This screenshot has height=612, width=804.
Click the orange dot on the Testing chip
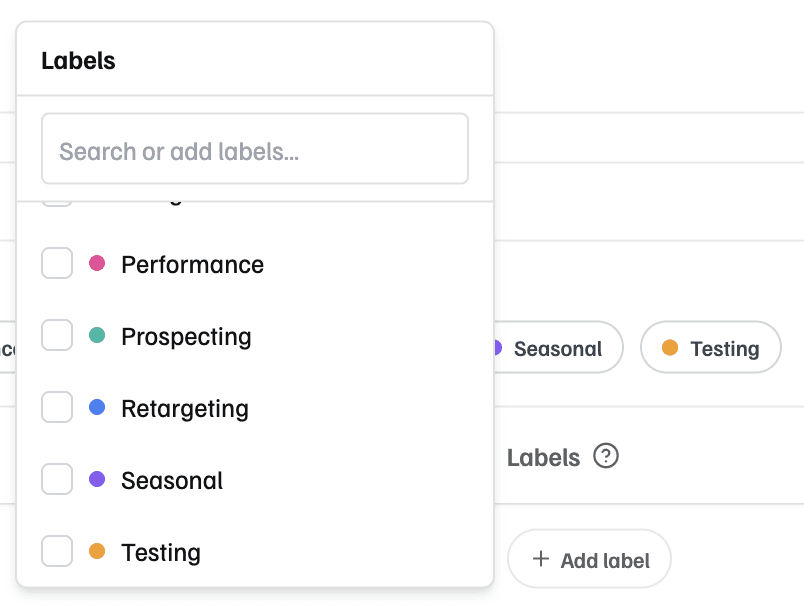coord(670,348)
